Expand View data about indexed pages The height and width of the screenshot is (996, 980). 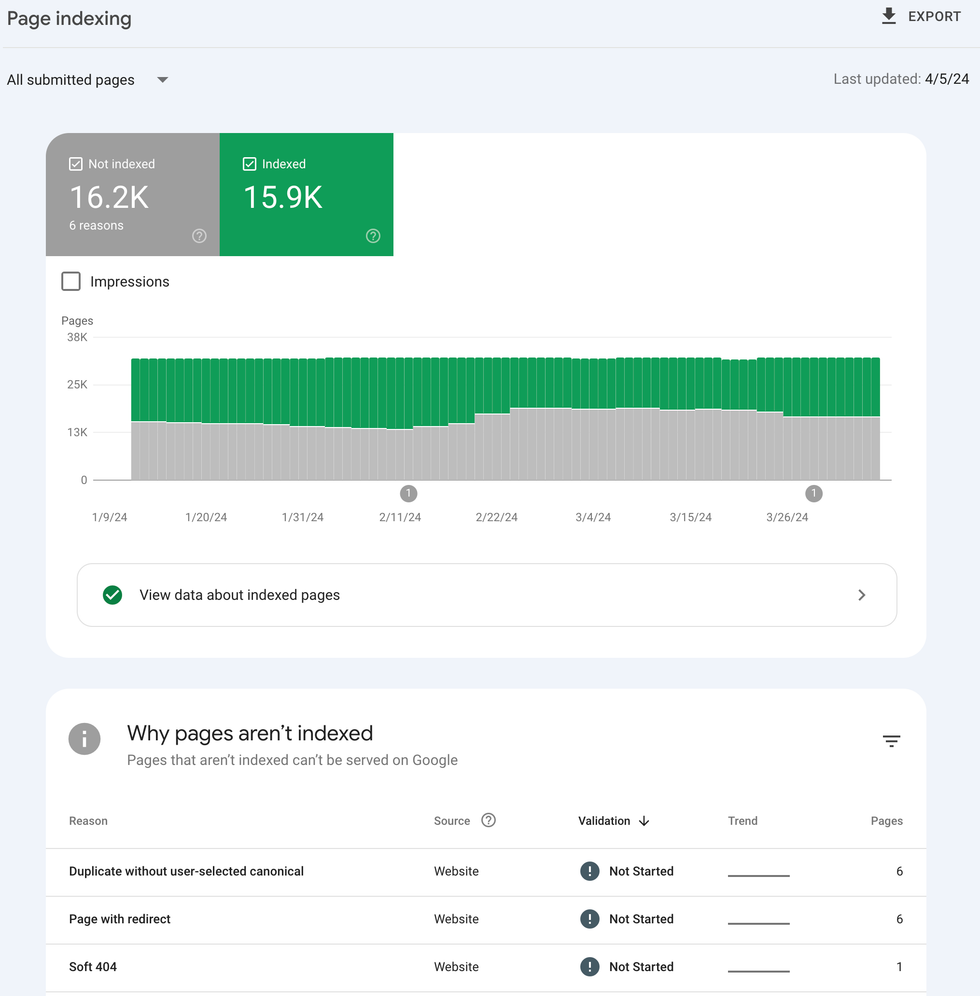tap(861, 594)
